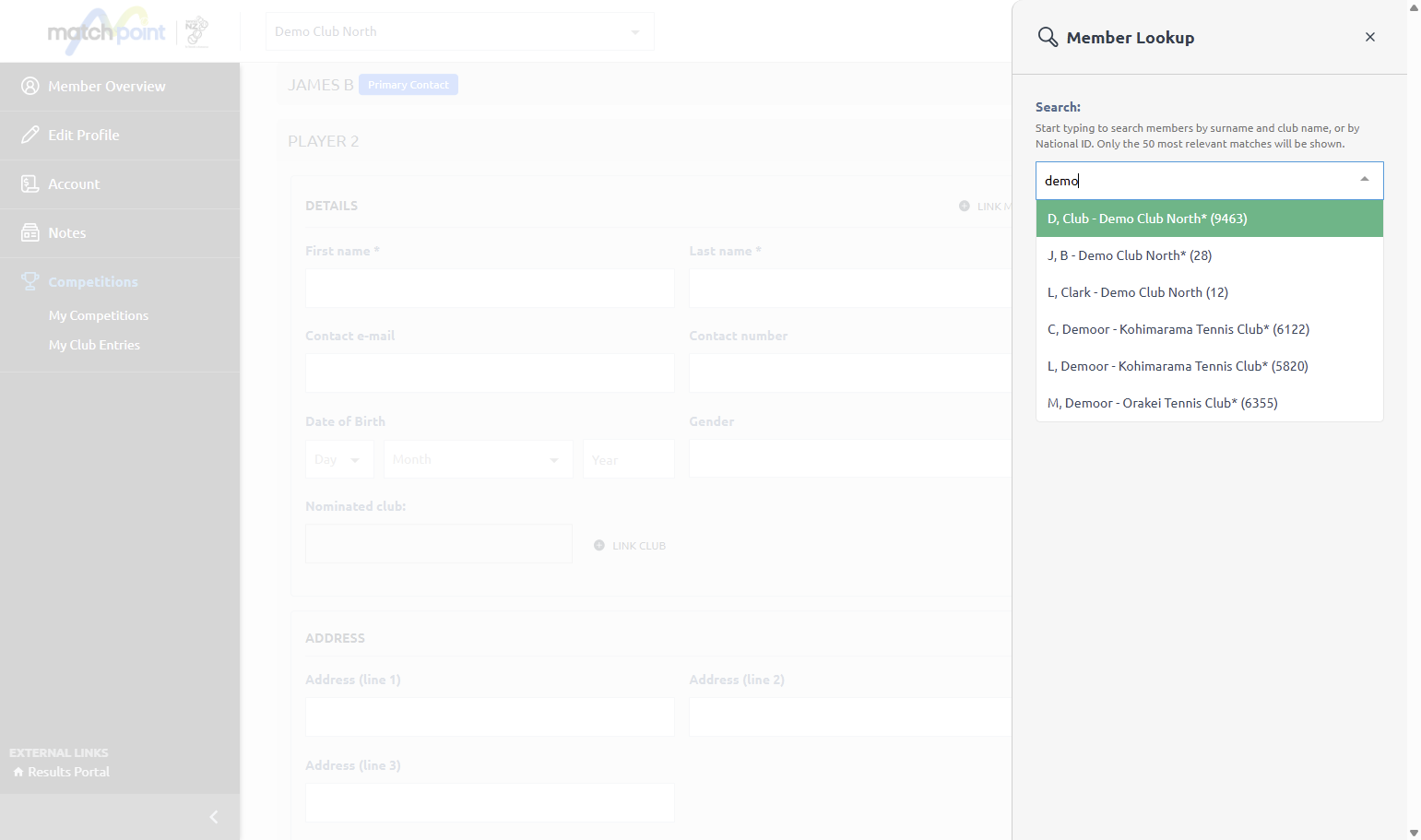Click the Member Lookup magnifier icon
Viewport: 1421px width, 840px height.
pyautogui.click(x=1048, y=37)
